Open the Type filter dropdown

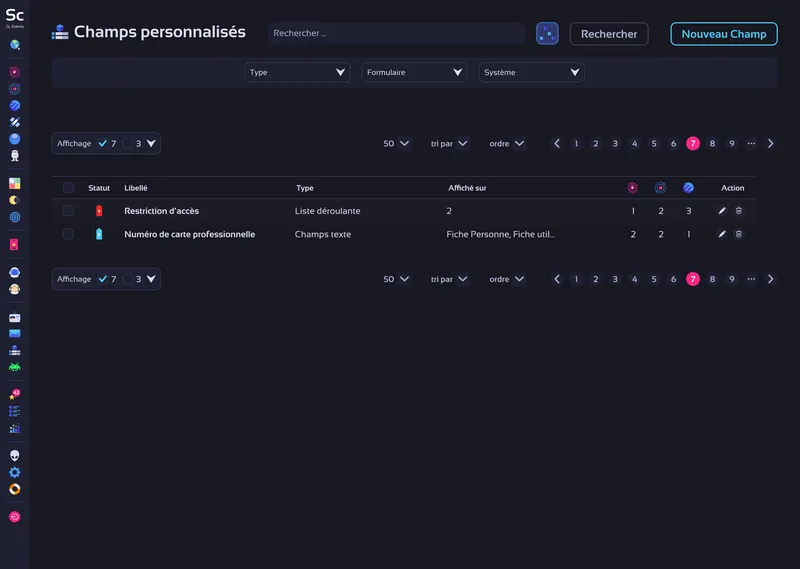pyautogui.click(x=297, y=72)
